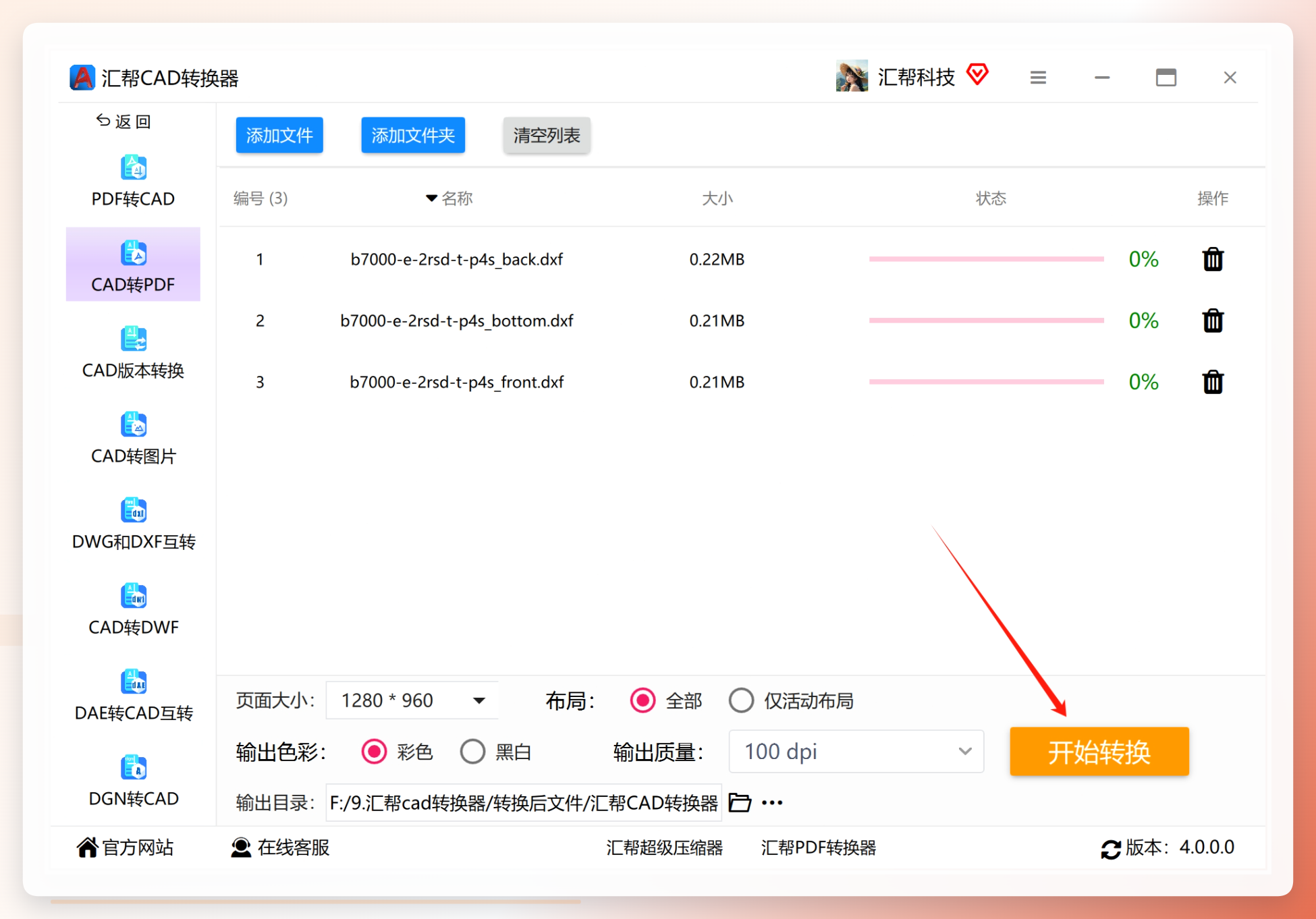Delete the b7000-e-2rsd-t-p4s_front.dxf row with trash icon
This screenshot has width=1316, height=919.
[1213, 382]
